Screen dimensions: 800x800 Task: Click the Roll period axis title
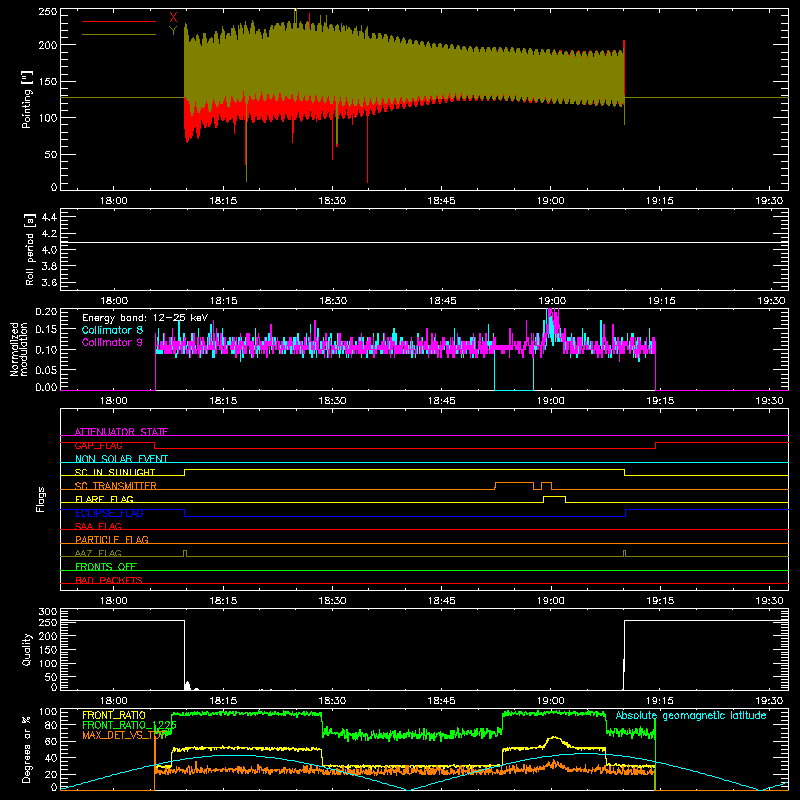30,249
